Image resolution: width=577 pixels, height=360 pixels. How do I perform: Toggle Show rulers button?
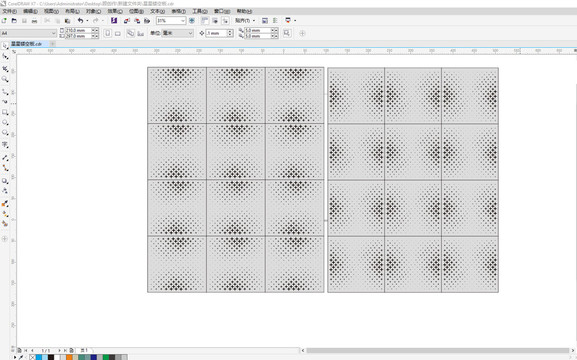pyautogui.click(x=205, y=21)
